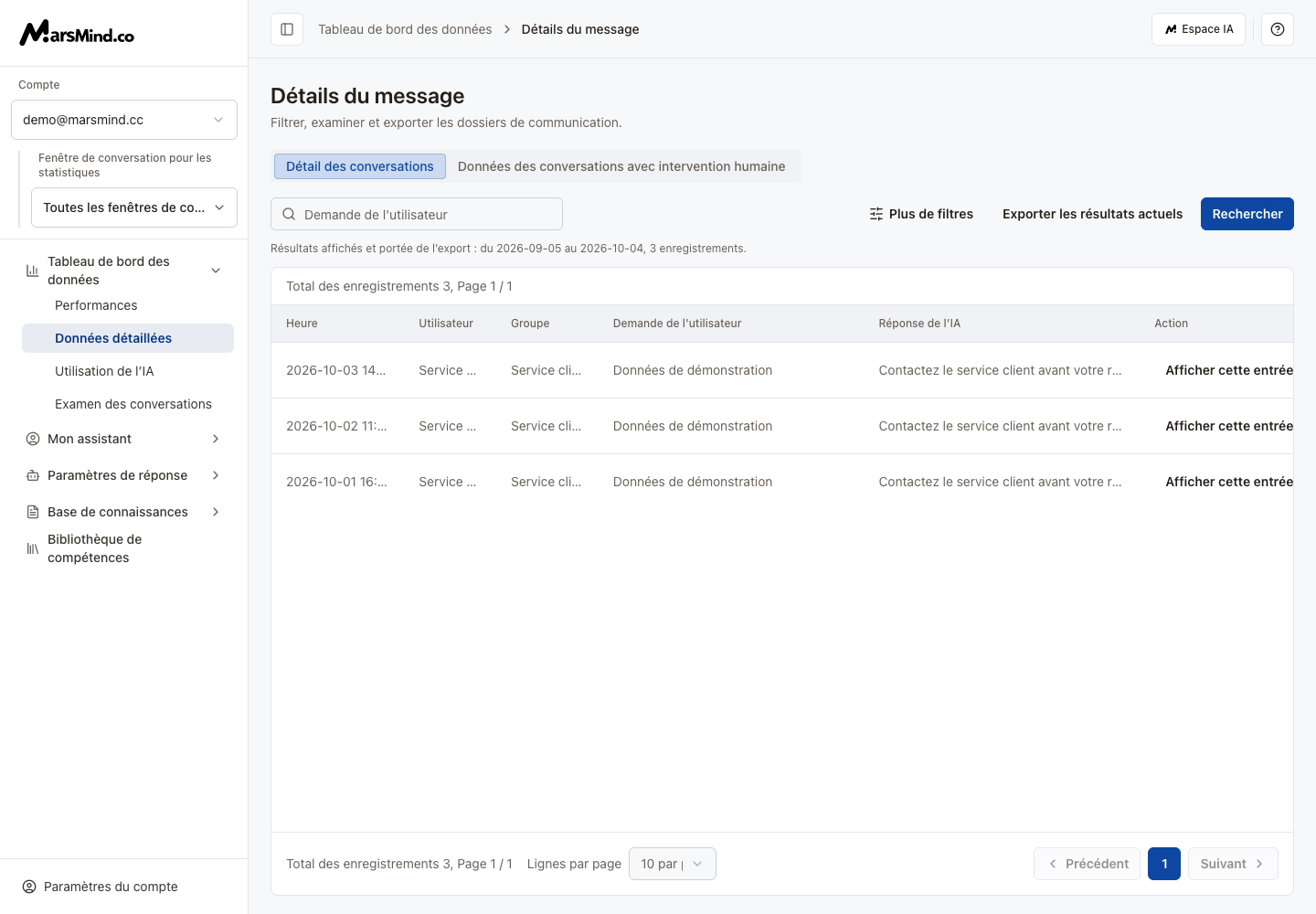
Task: Open the rows-per-page dropdown
Action: click(673, 864)
